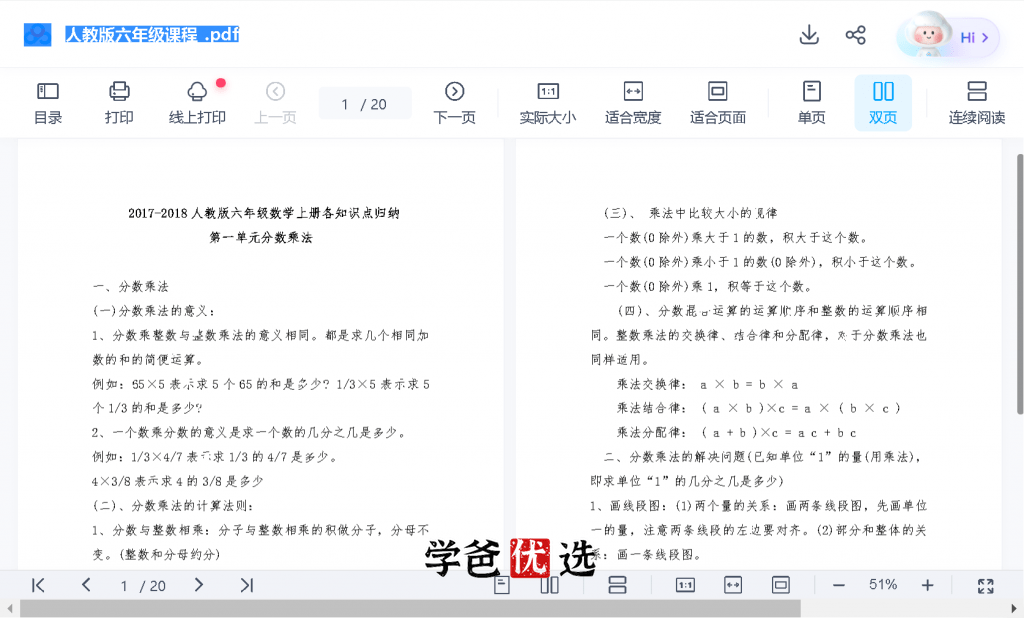Click fit page icon in bottom bar
This screenshot has width=1024, height=618.
click(780, 585)
